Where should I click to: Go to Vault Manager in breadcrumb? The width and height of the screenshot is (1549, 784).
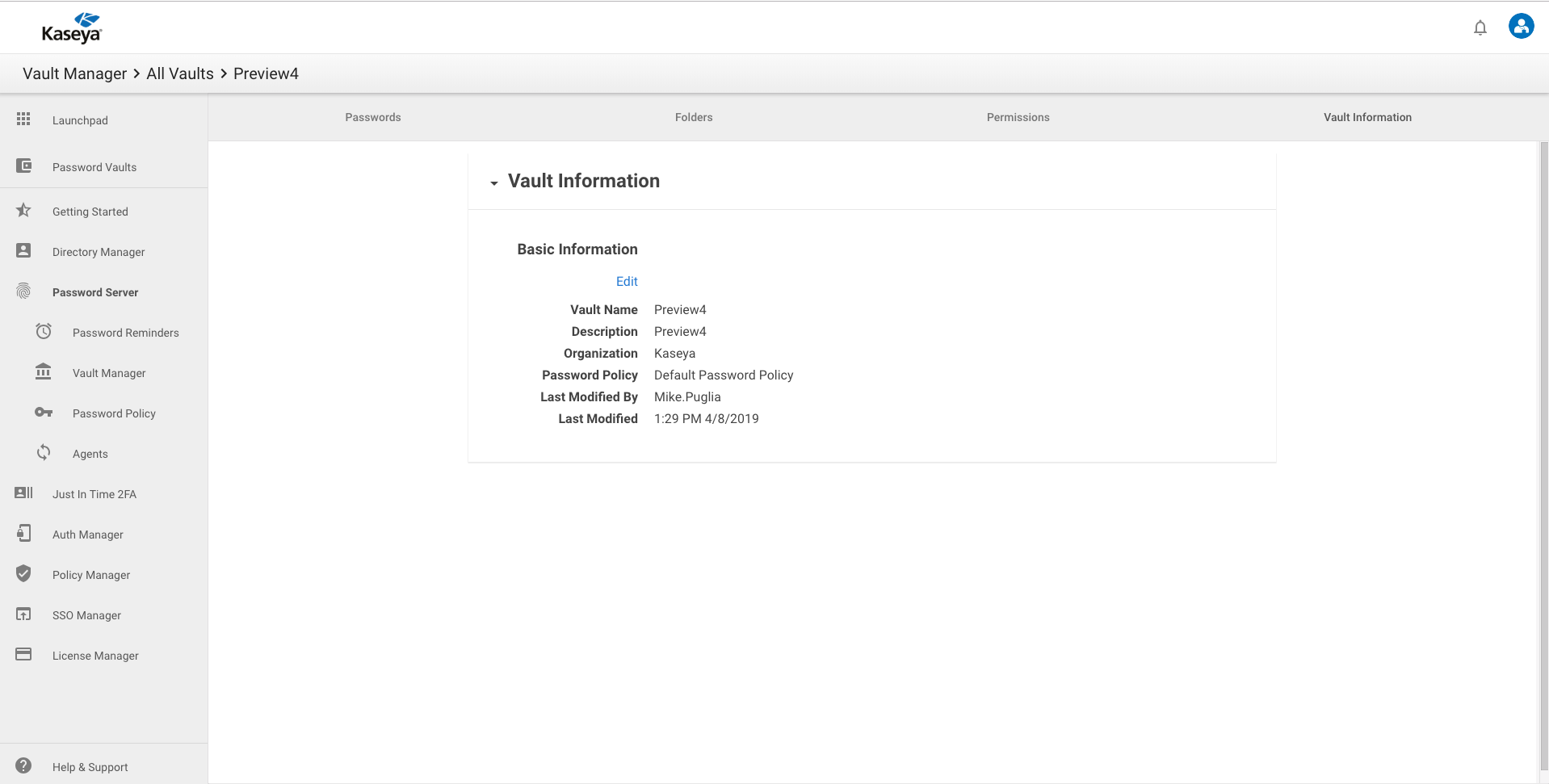[x=75, y=73]
